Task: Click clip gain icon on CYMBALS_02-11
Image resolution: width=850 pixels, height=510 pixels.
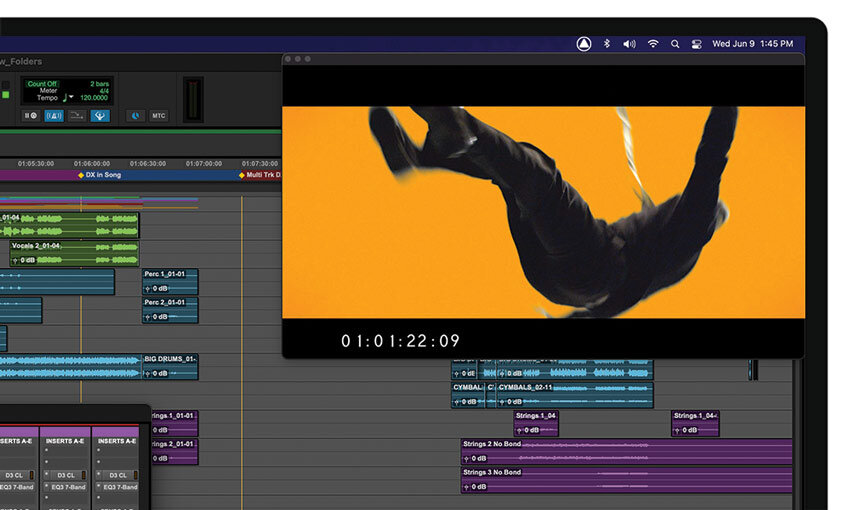Action: pos(502,402)
